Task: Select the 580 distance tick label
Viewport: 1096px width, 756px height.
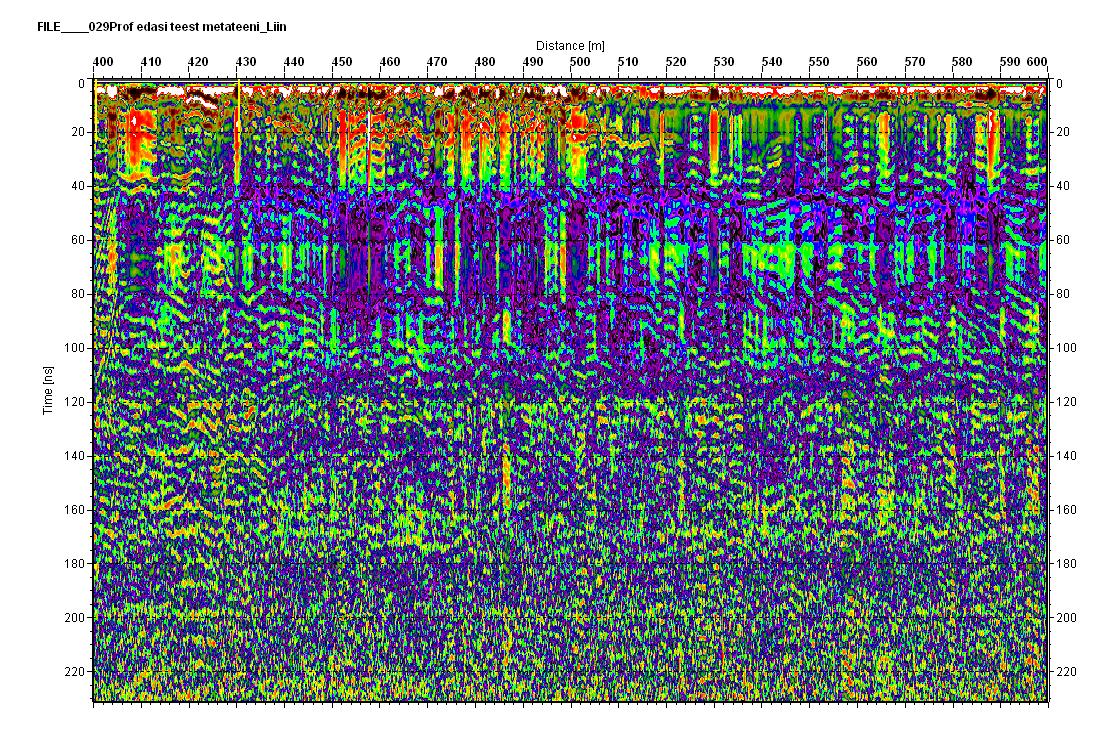Action: click(962, 61)
